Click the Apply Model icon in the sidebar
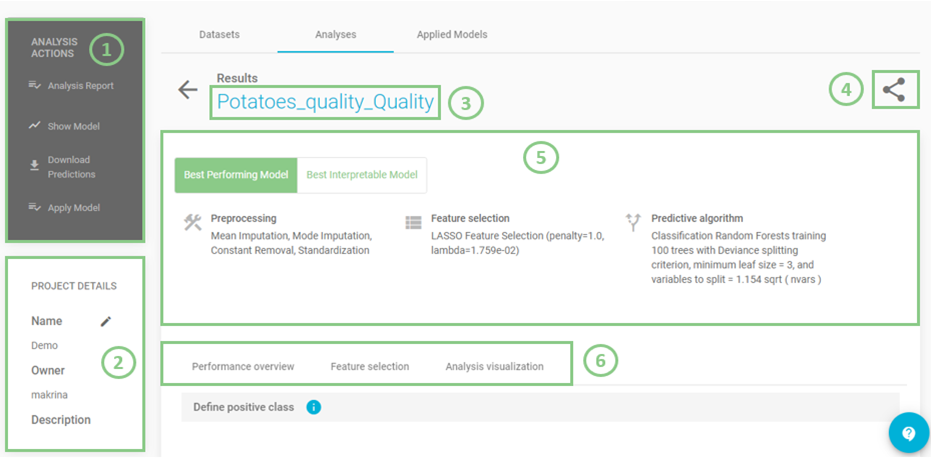This screenshot has height=459, width=931. point(34,208)
